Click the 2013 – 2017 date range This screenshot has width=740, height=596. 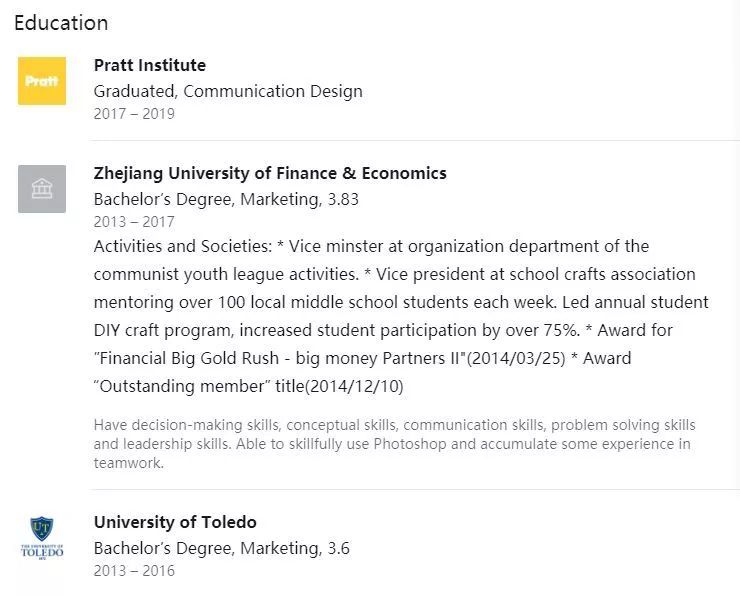pos(134,222)
